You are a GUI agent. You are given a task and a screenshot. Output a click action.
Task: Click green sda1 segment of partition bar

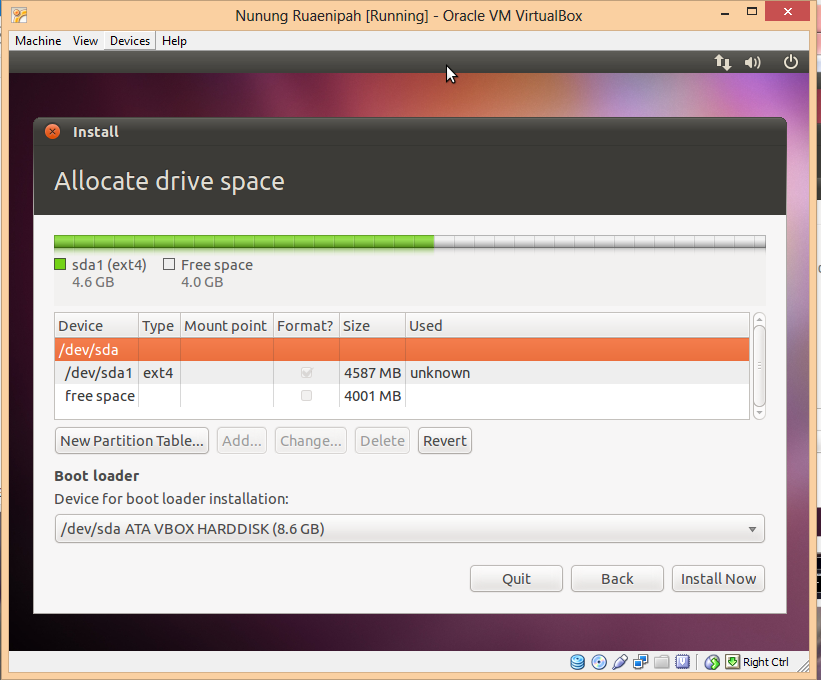pos(244,241)
